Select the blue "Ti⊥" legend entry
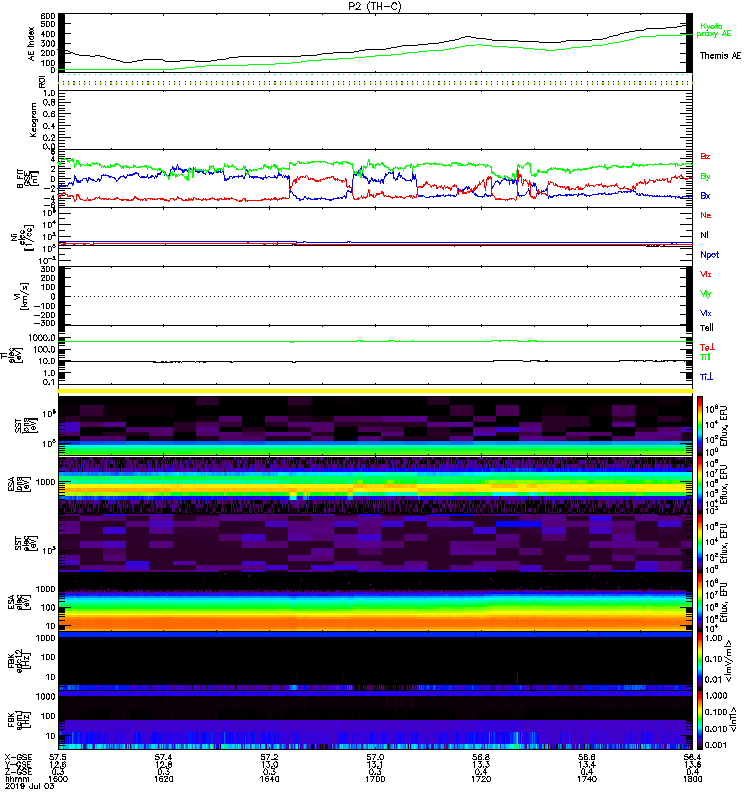 [x=706, y=377]
